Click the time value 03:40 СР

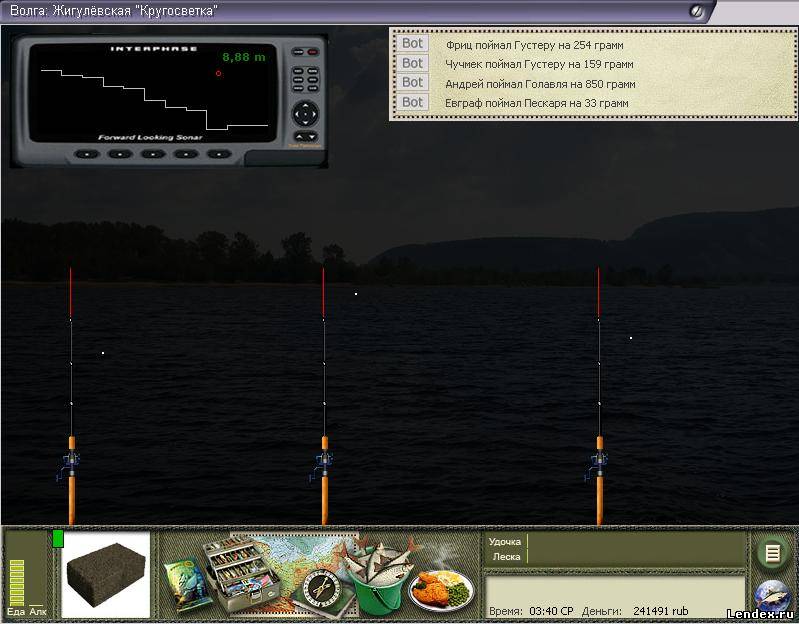[x=551, y=611]
